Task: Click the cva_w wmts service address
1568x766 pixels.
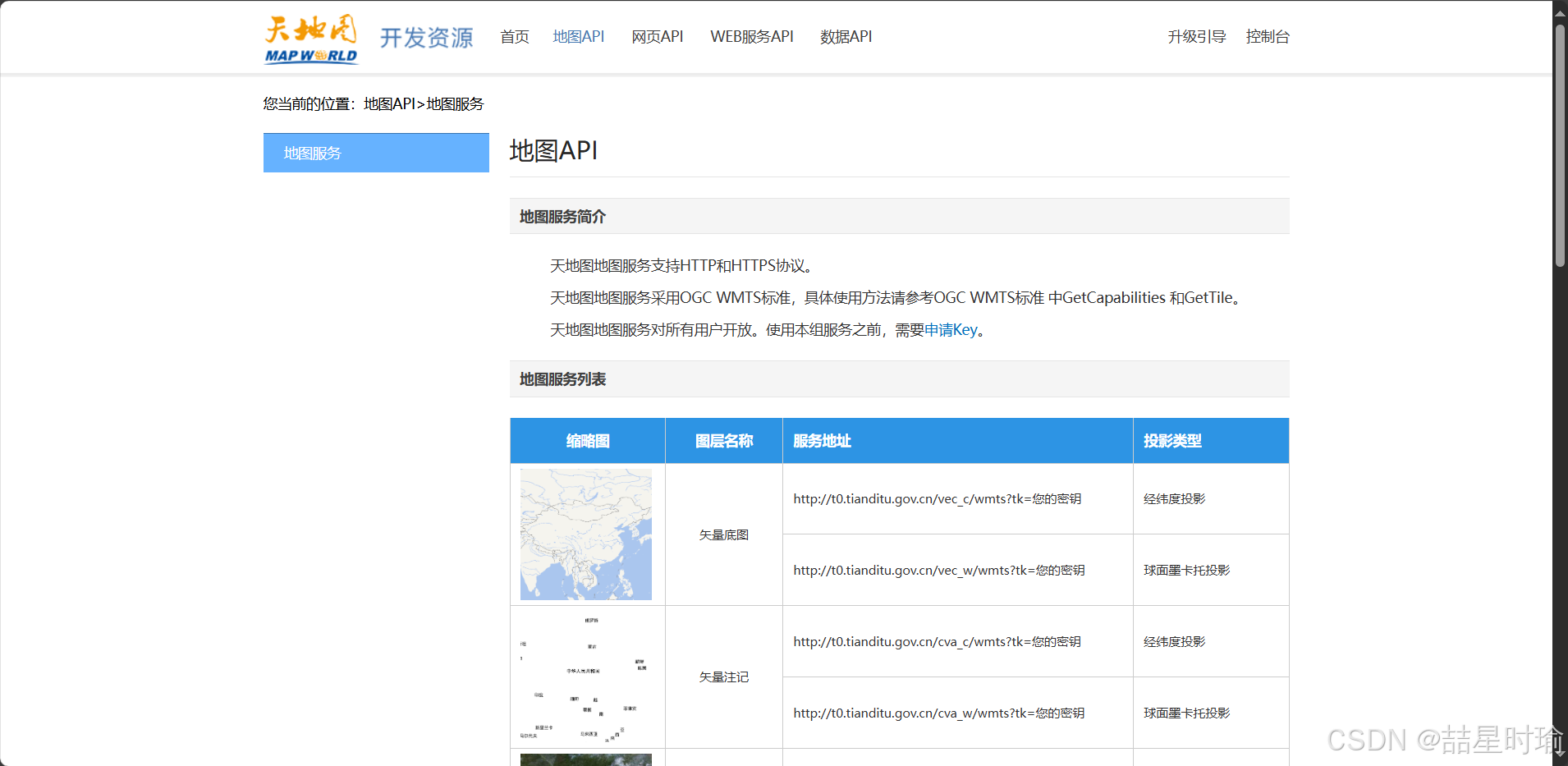Action: tap(939, 713)
